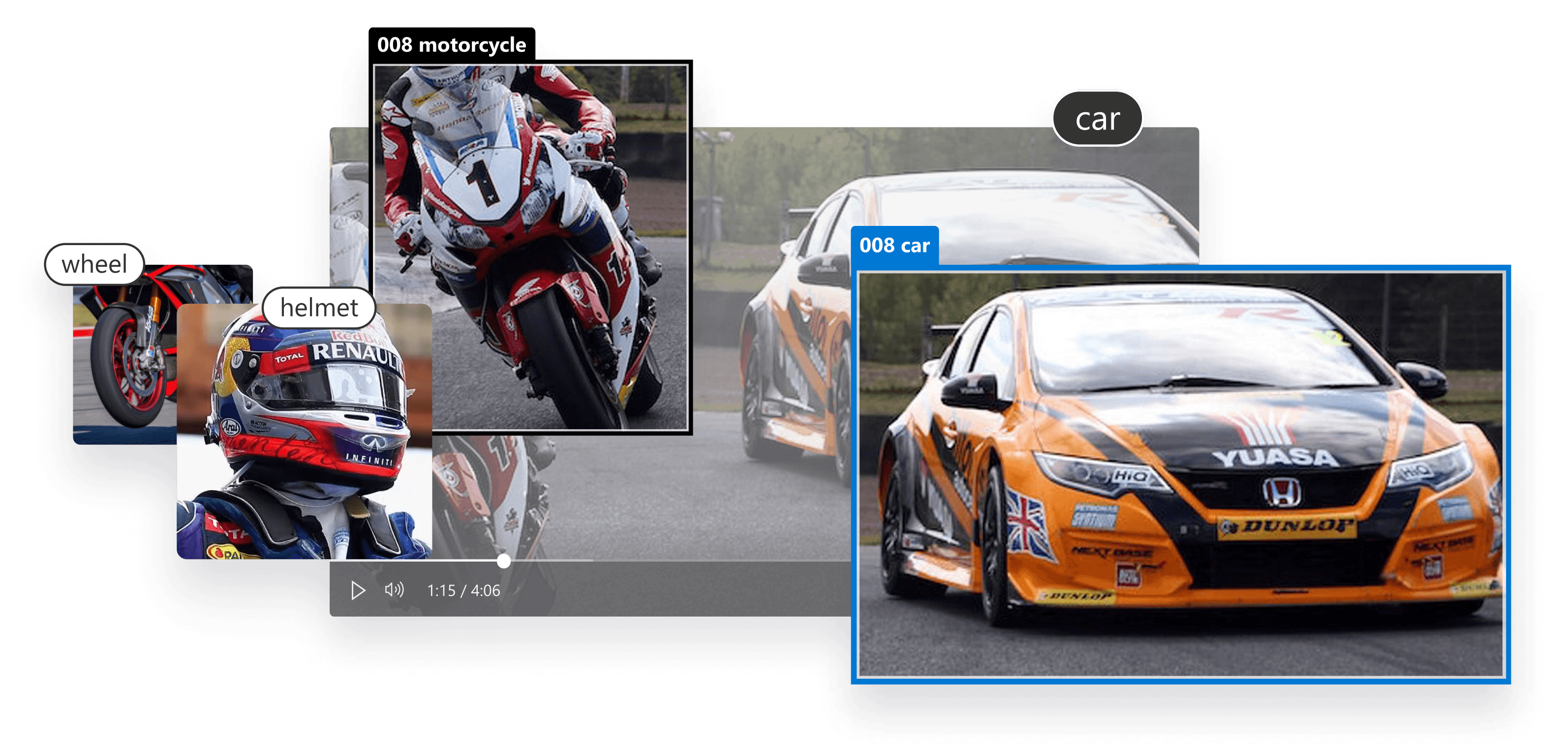Screen dimensions: 1568x756
Task: Click the video progress slider knob
Action: pos(503,561)
